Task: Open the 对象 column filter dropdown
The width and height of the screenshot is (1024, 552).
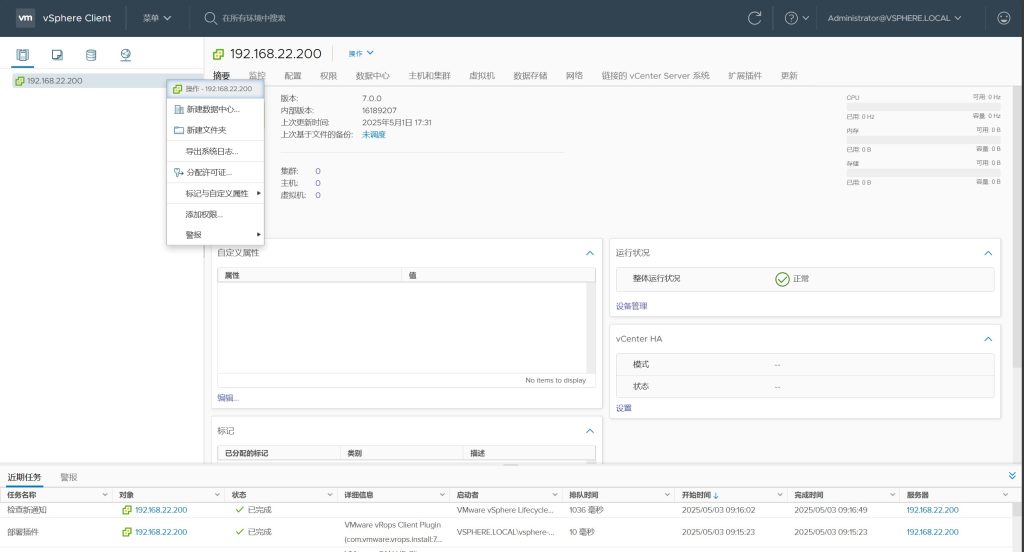Action: 217,495
